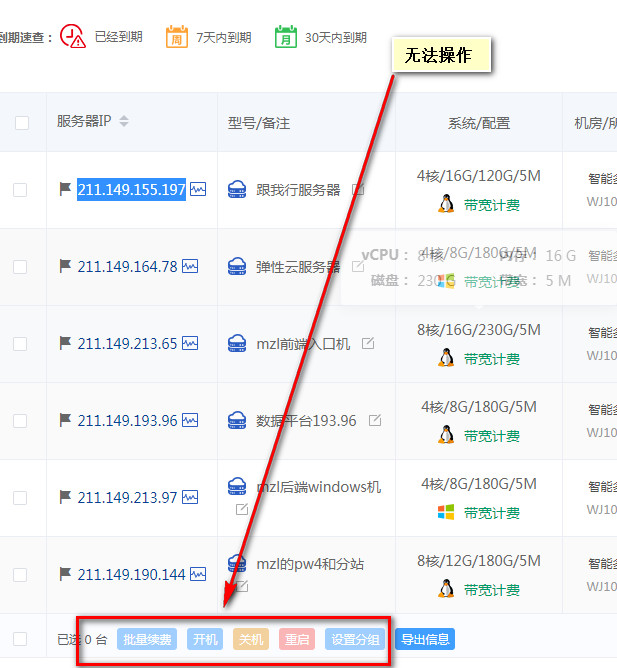
Task: Open monitoring chart for 211.149.213.97
Action: tap(190, 497)
